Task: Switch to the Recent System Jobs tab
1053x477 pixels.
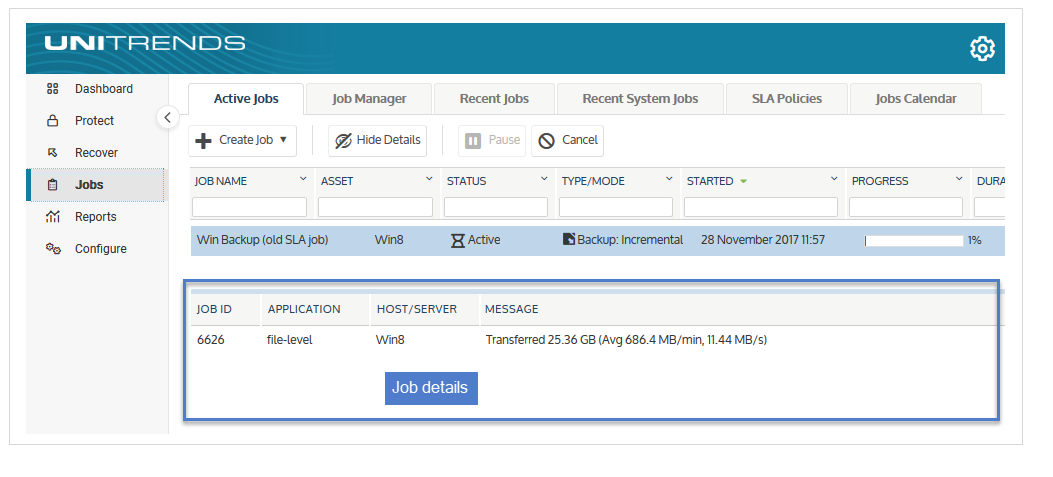Action: coord(640,99)
